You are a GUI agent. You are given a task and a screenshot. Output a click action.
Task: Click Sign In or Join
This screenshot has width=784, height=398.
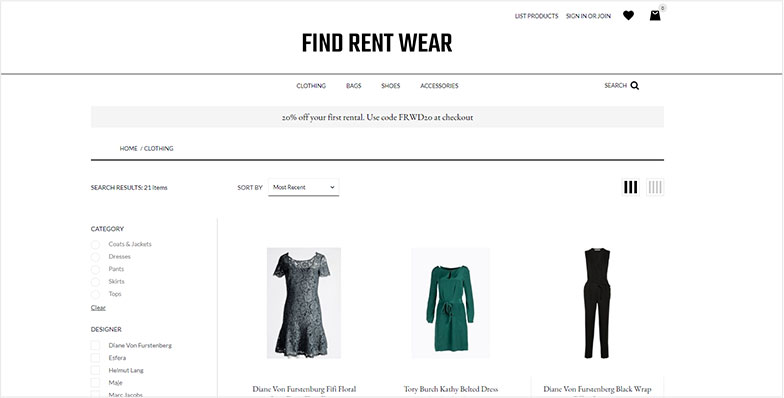[x=588, y=16]
